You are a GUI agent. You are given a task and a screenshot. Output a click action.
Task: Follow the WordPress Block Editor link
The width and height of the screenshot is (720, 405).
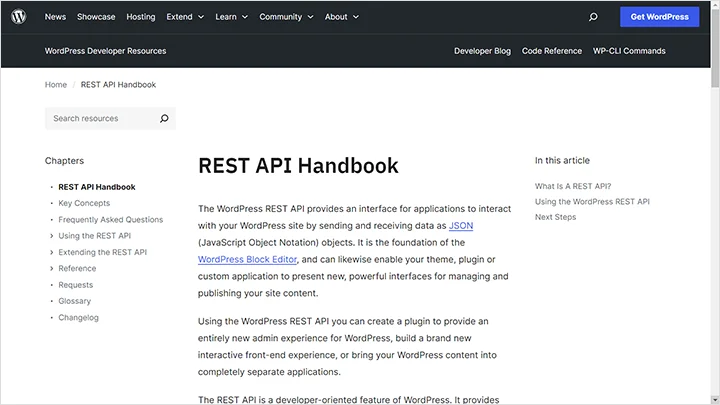247,259
